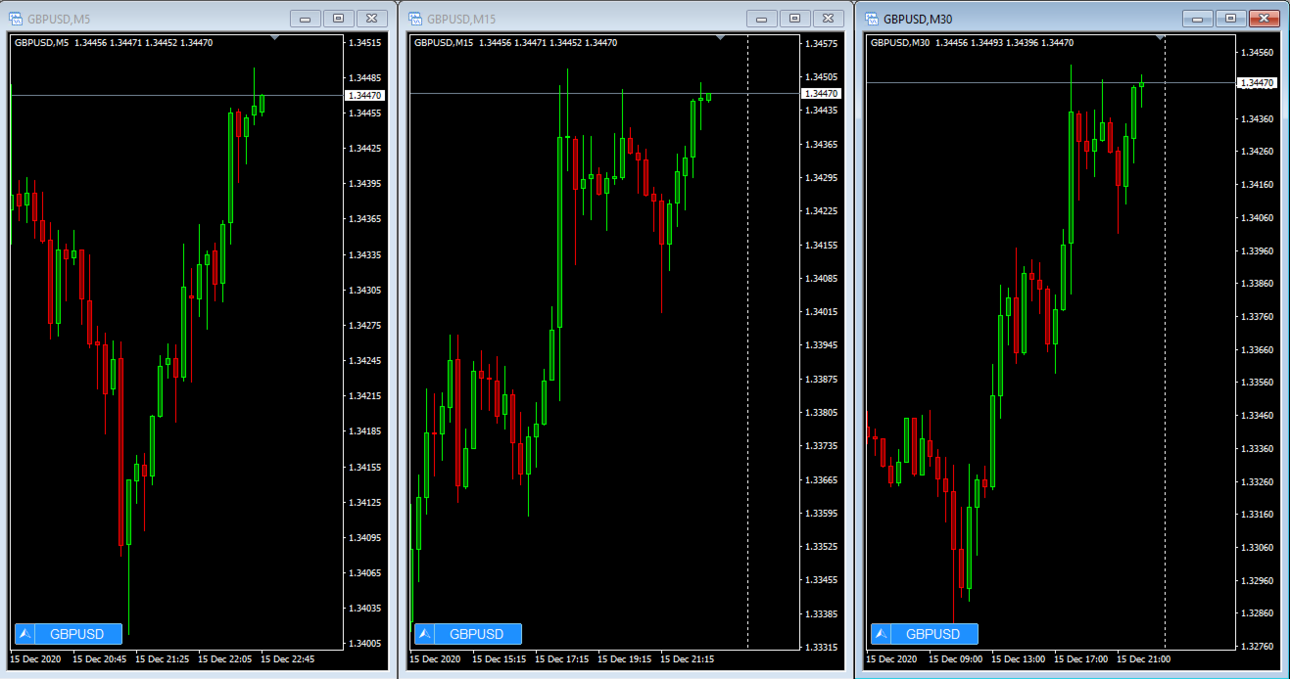Click GBPUSD button in the M15 chart
1290x679 pixels.
477,634
